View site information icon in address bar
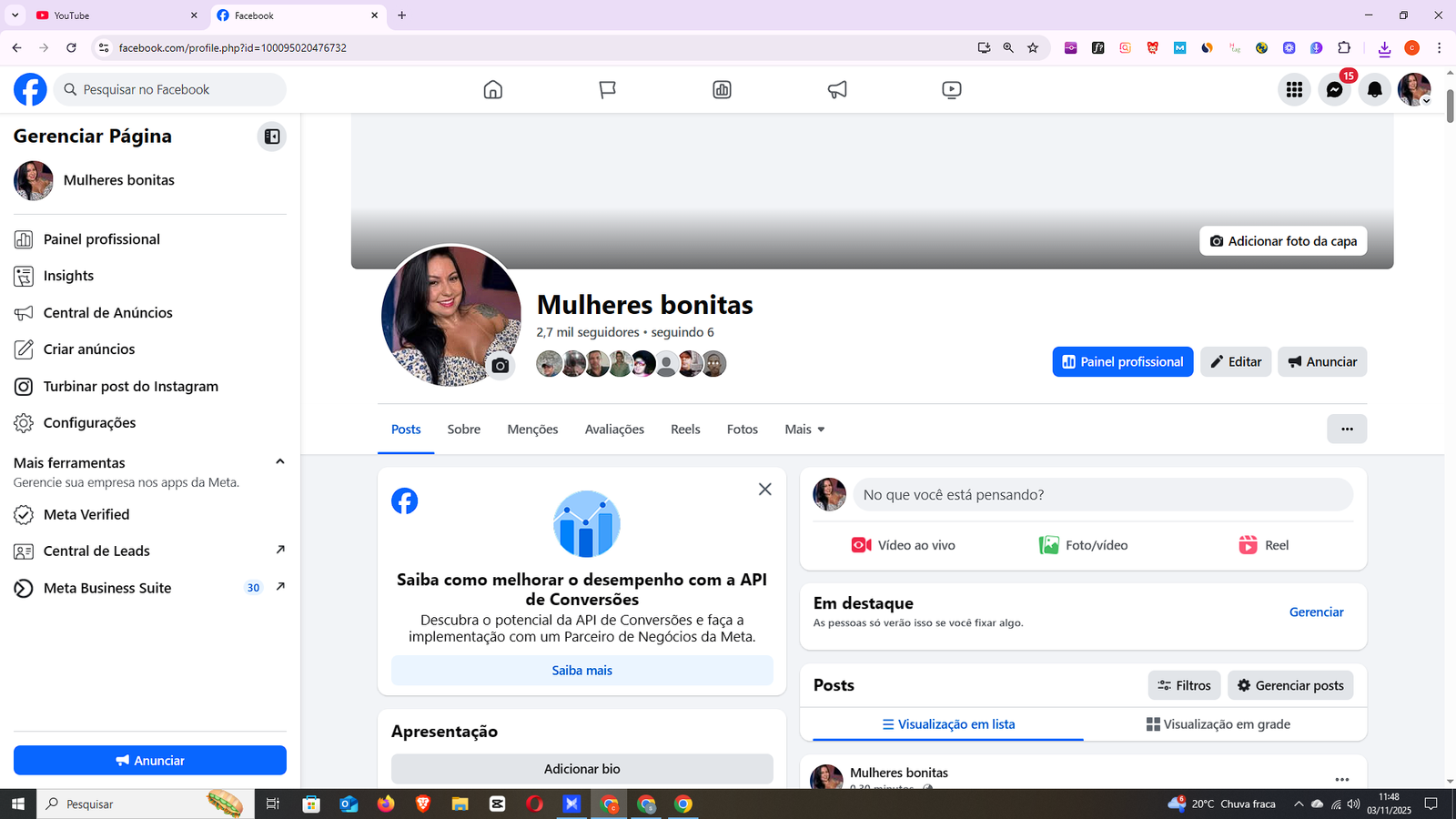 coord(104,47)
